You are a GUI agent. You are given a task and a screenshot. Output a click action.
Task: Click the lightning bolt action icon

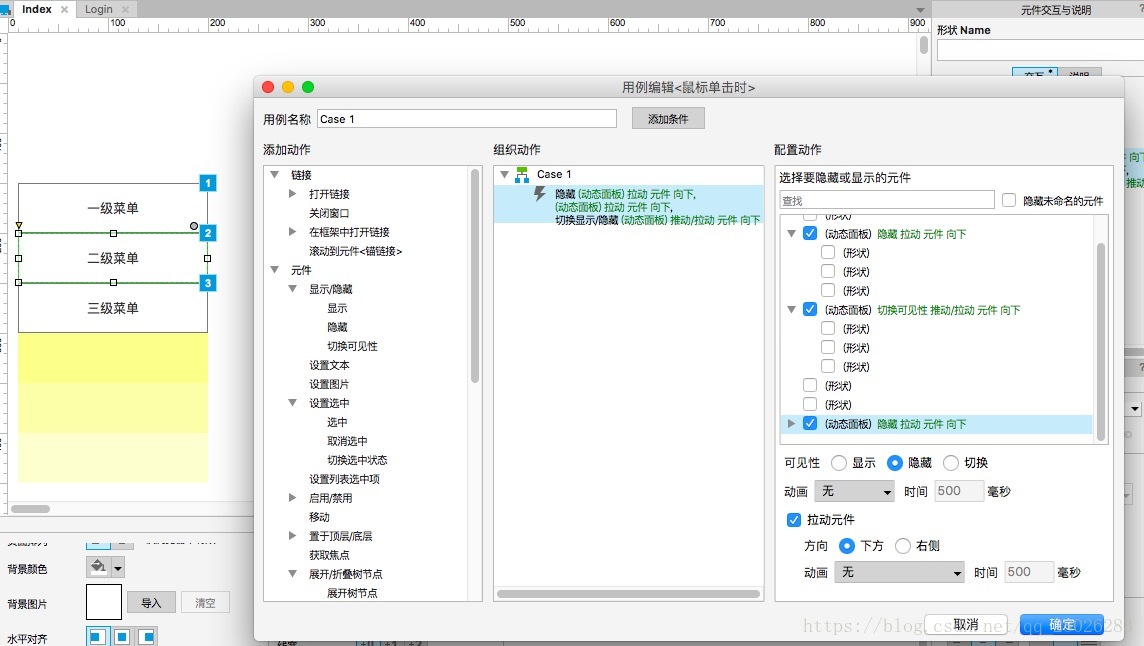click(x=540, y=194)
